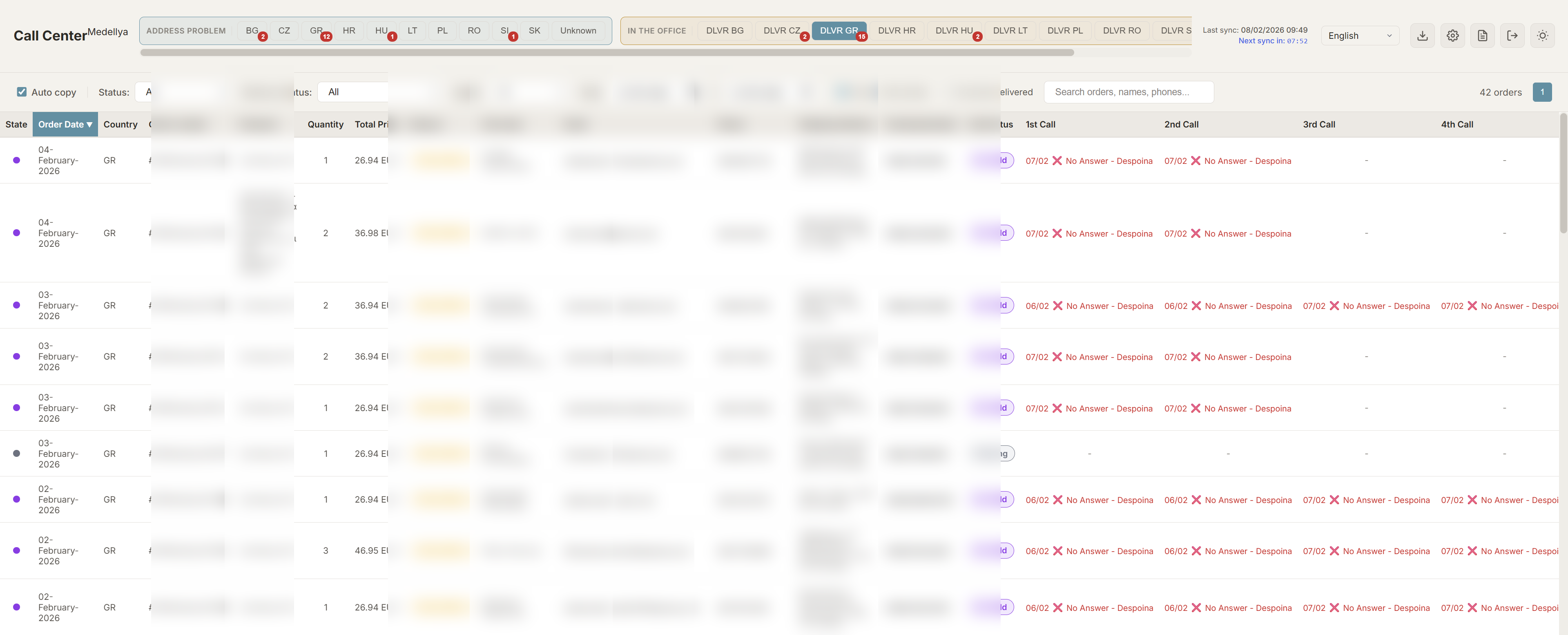1568x635 pixels.
Task: Open the English language dropdown
Action: (1360, 35)
